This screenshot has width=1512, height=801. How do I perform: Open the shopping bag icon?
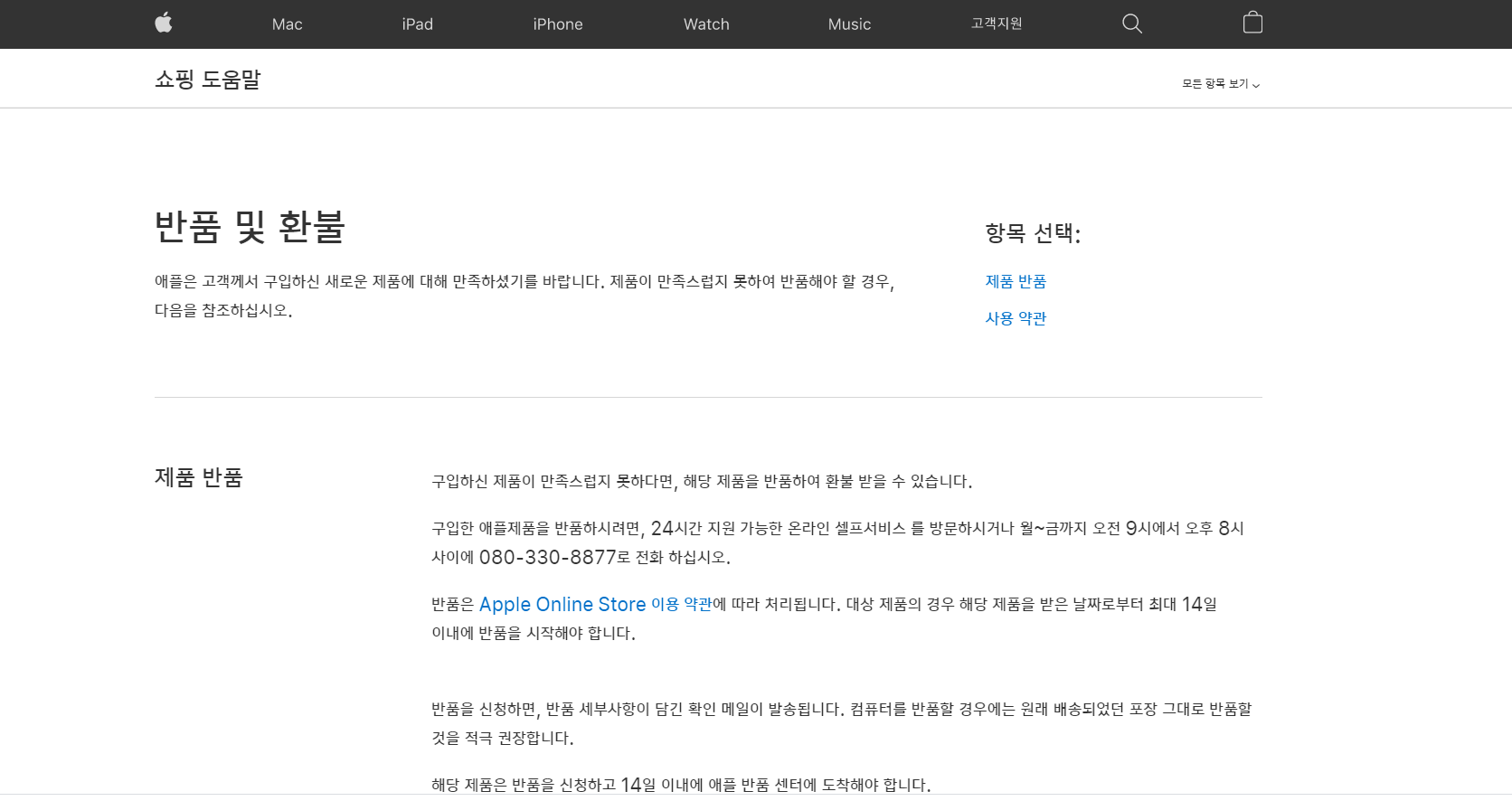click(1252, 23)
